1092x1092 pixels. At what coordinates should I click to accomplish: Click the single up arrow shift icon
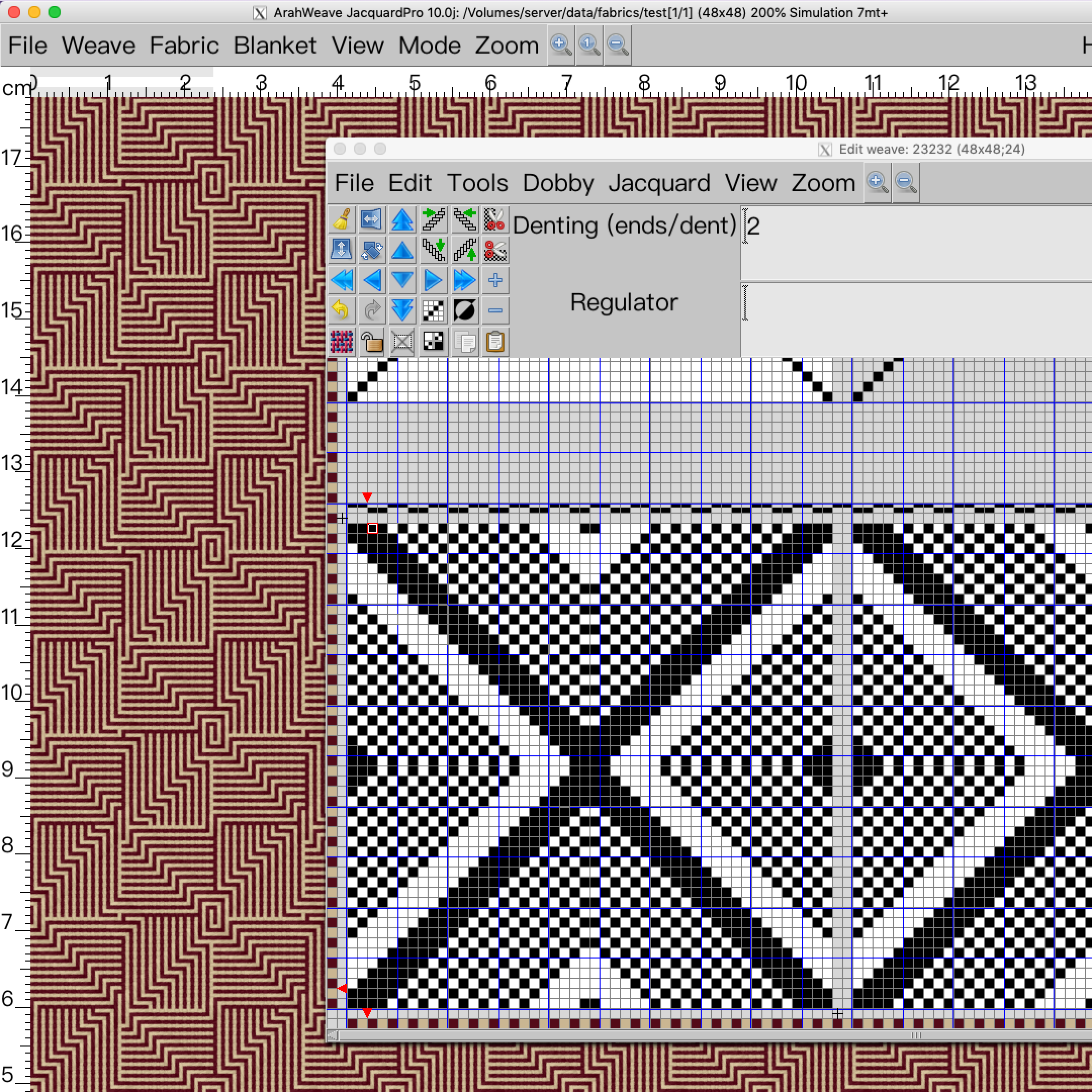(x=402, y=250)
